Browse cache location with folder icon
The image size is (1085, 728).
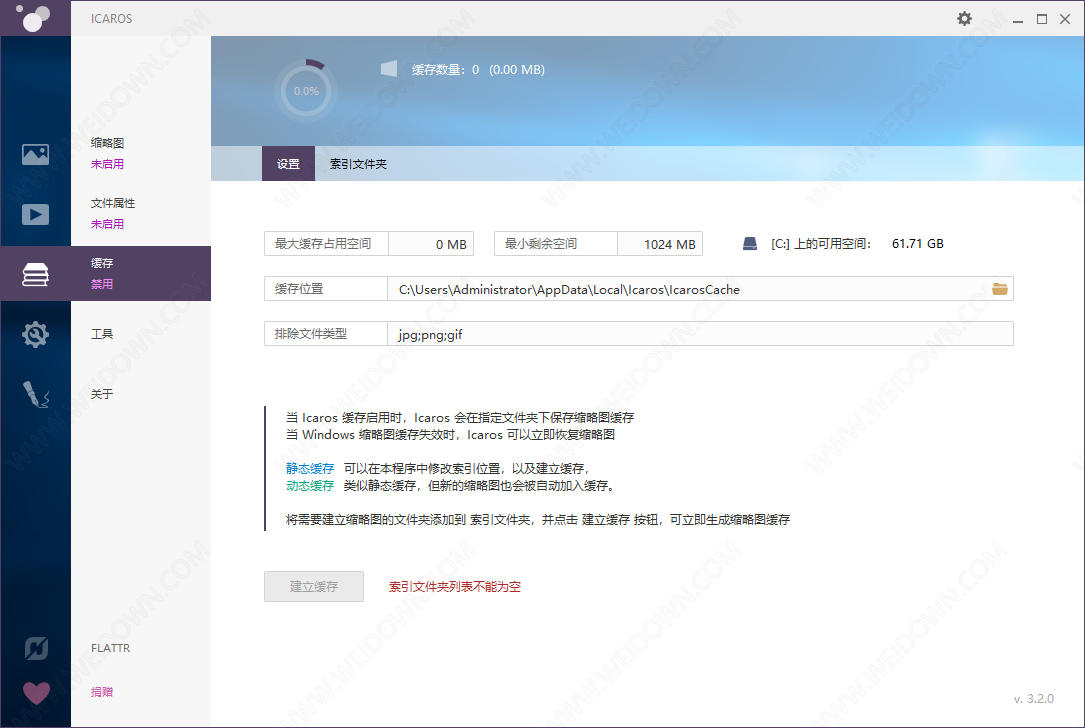coord(999,289)
